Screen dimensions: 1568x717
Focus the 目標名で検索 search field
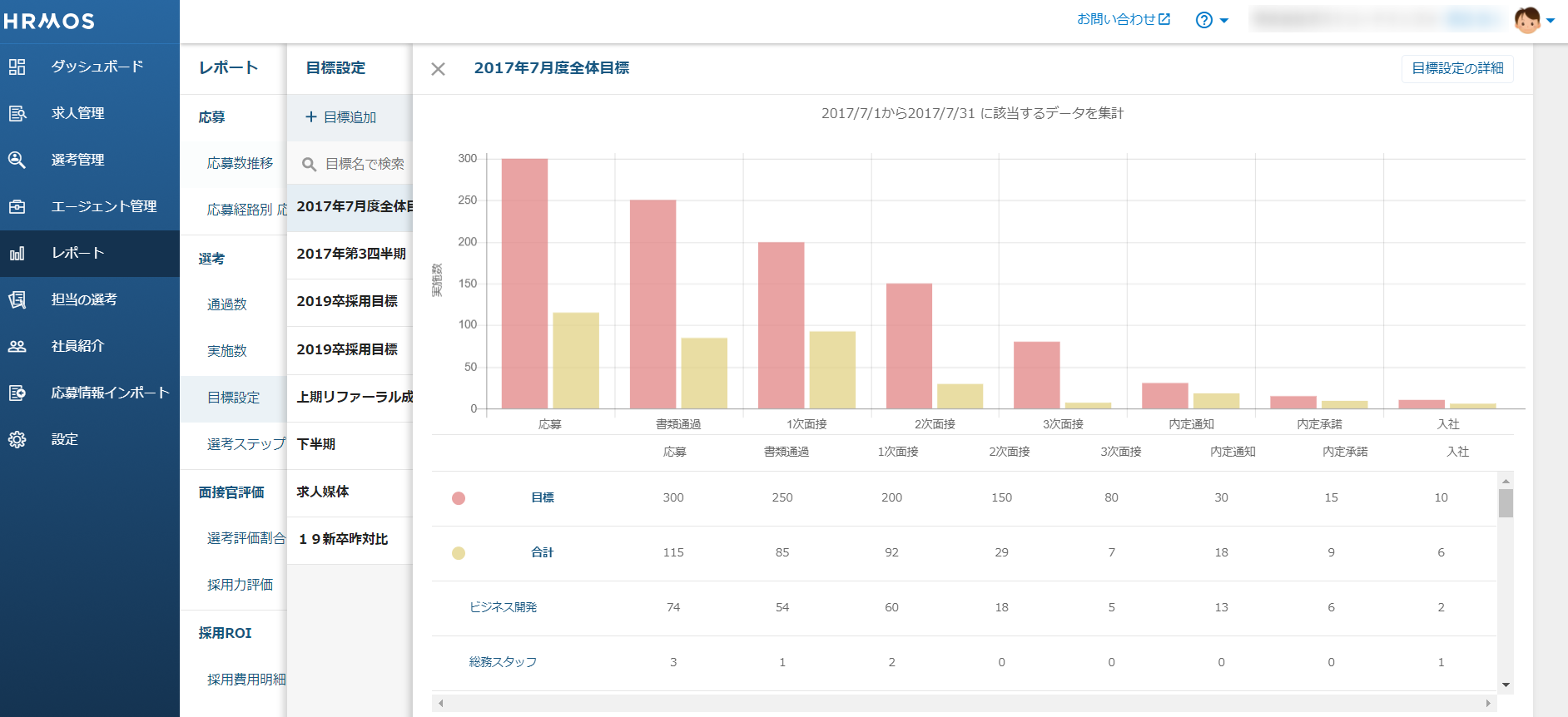350,164
